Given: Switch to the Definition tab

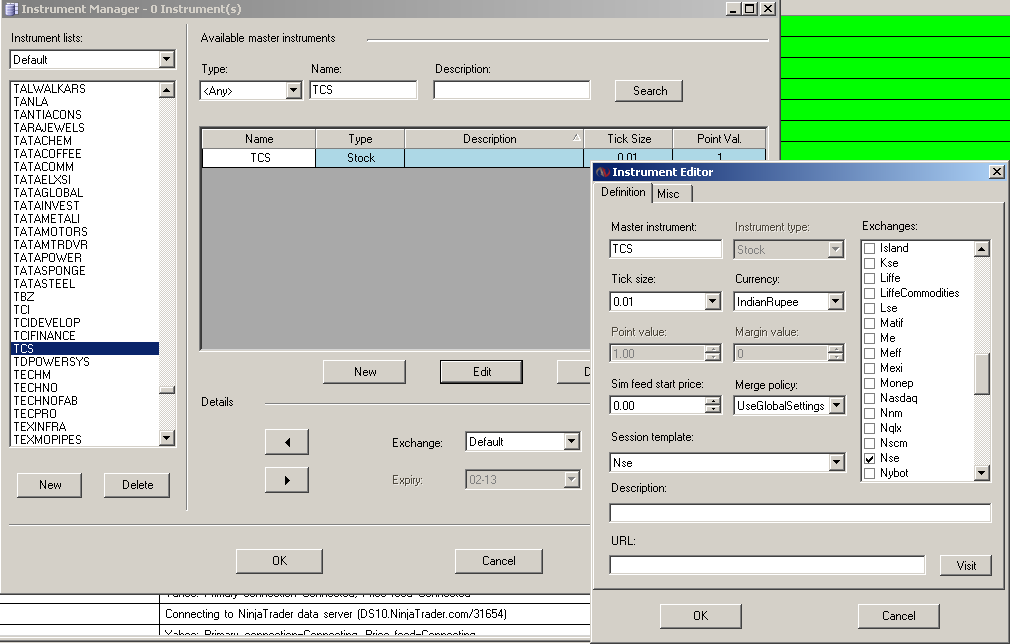Looking at the screenshot, I should pyautogui.click(x=623, y=192).
